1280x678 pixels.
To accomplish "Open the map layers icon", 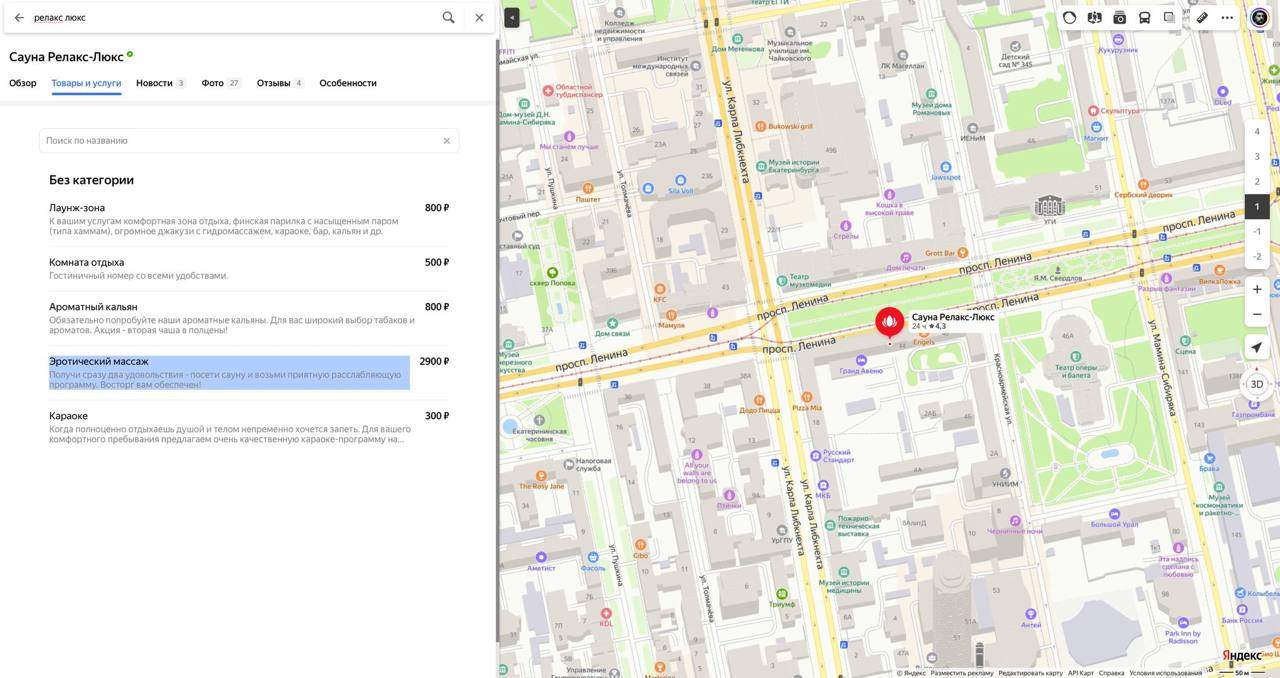I will pos(1169,17).
